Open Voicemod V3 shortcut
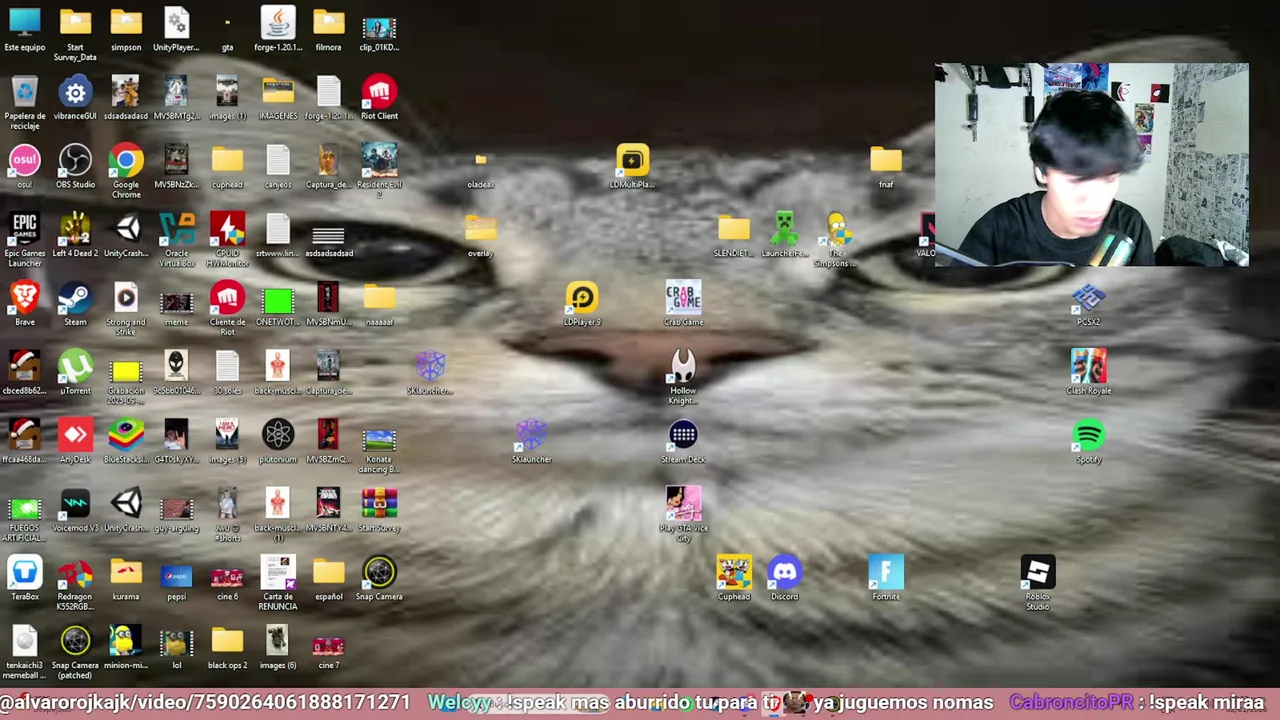This screenshot has width=1280, height=720. (x=76, y=510)
